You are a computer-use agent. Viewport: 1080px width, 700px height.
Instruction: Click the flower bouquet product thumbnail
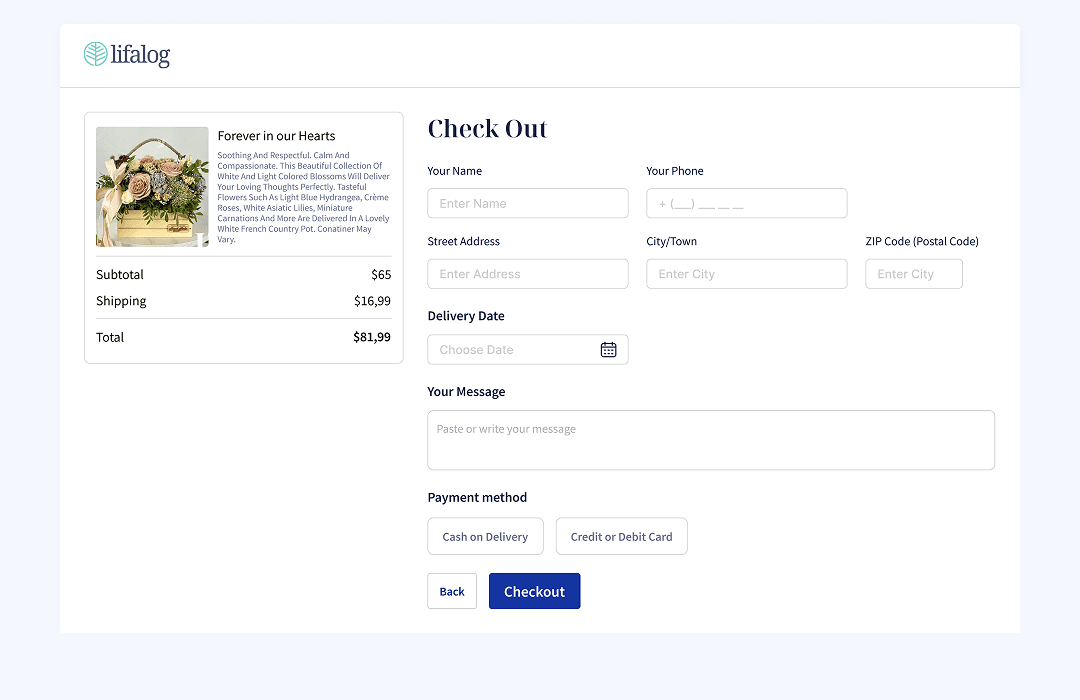pos(152,186)
